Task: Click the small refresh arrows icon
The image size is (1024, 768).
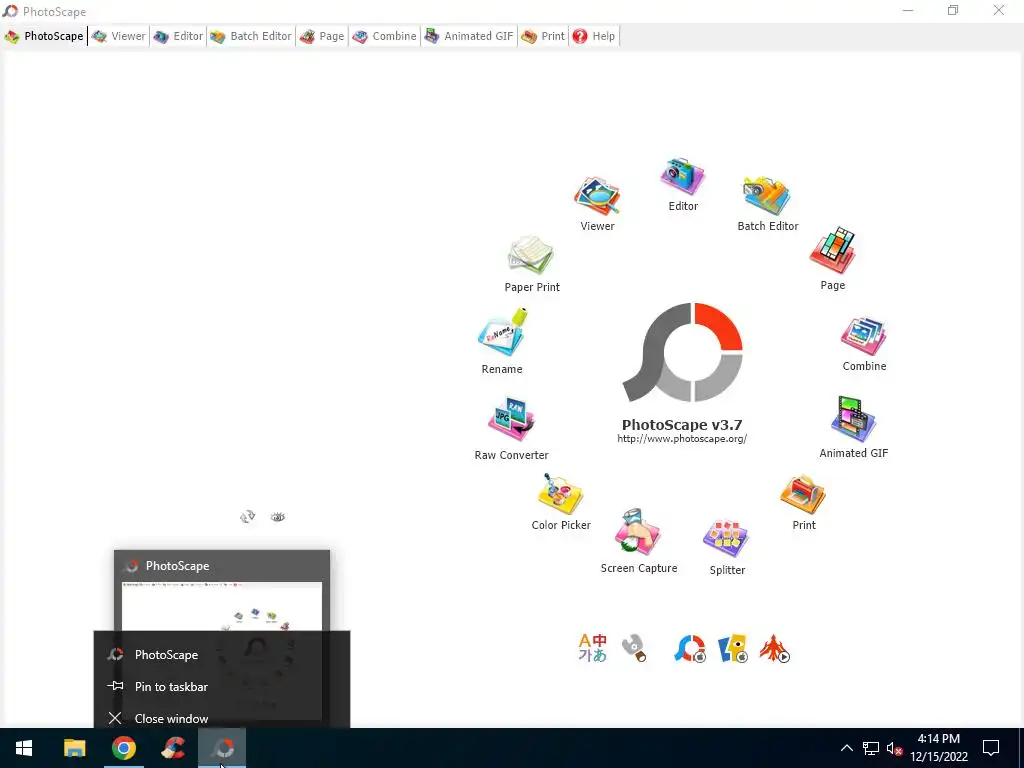Action: pos(248,517)
